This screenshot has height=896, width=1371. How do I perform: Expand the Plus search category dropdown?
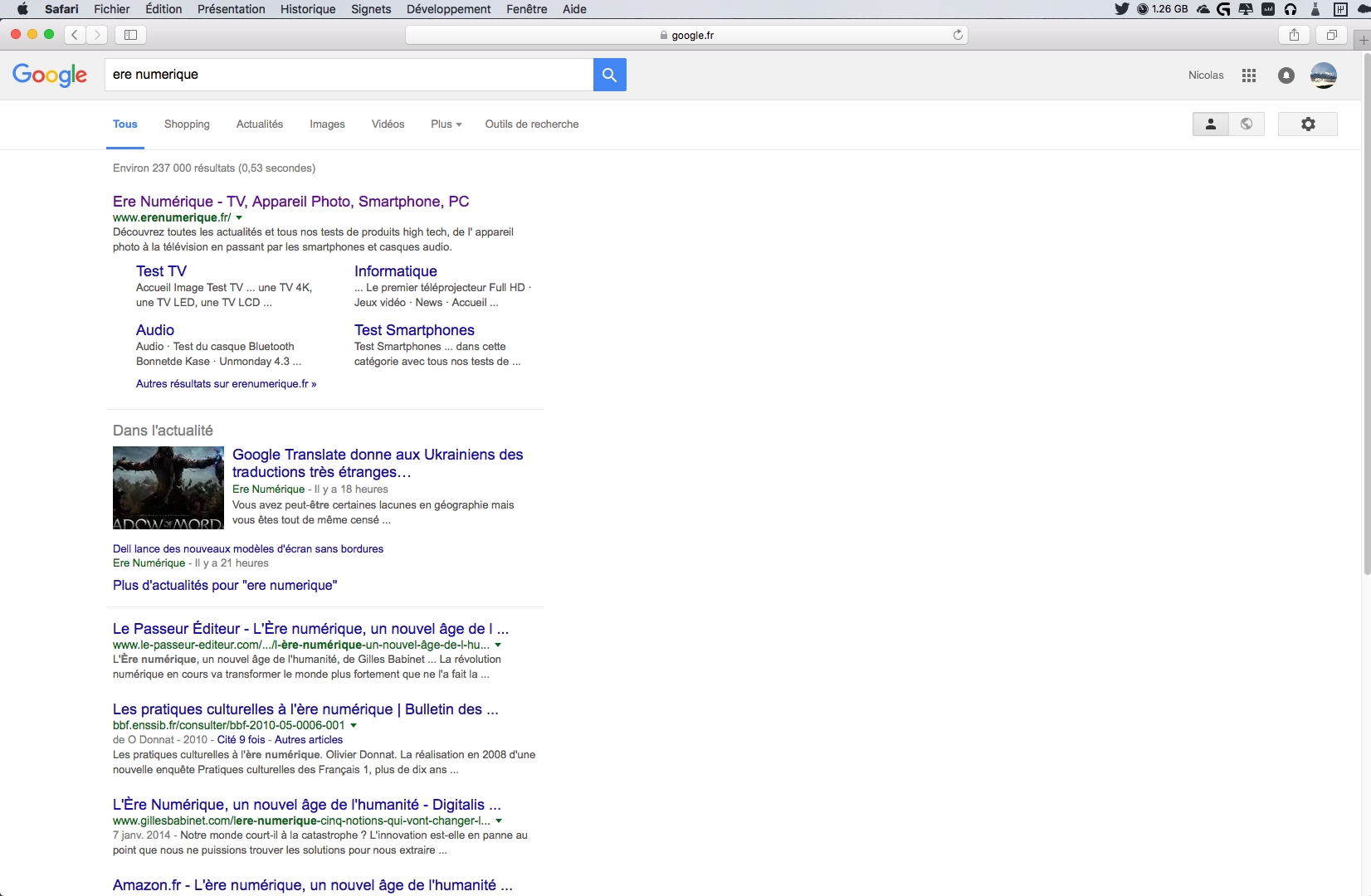pos(446,124)
